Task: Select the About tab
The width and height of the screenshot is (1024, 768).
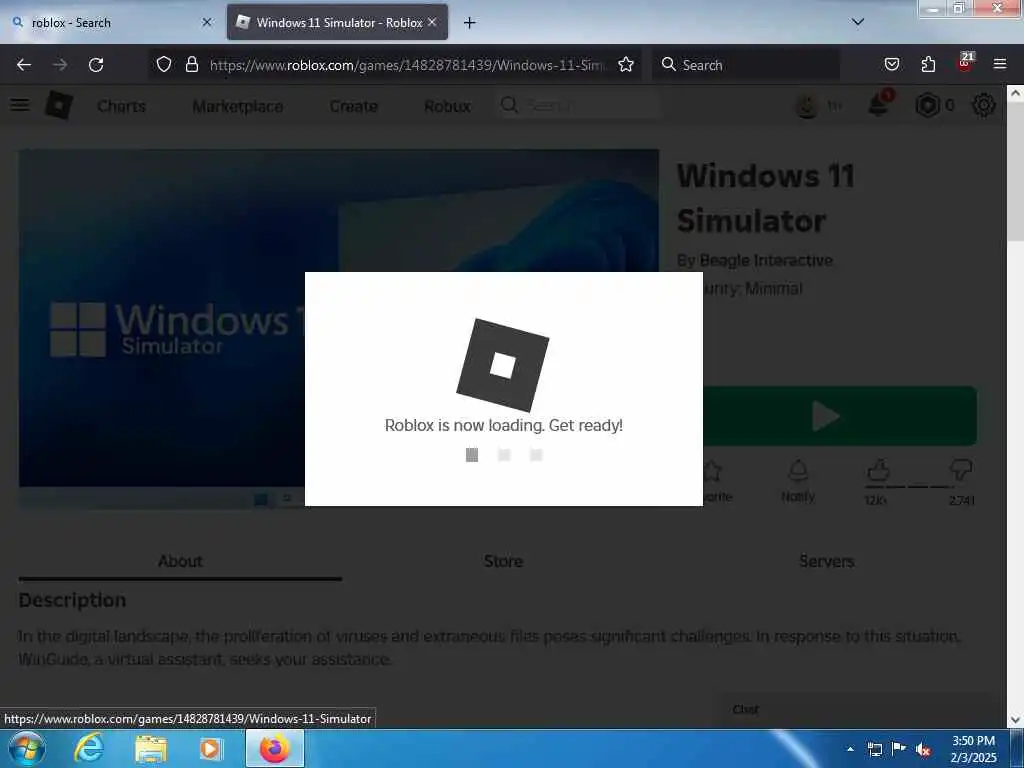Action: point(180,561)
